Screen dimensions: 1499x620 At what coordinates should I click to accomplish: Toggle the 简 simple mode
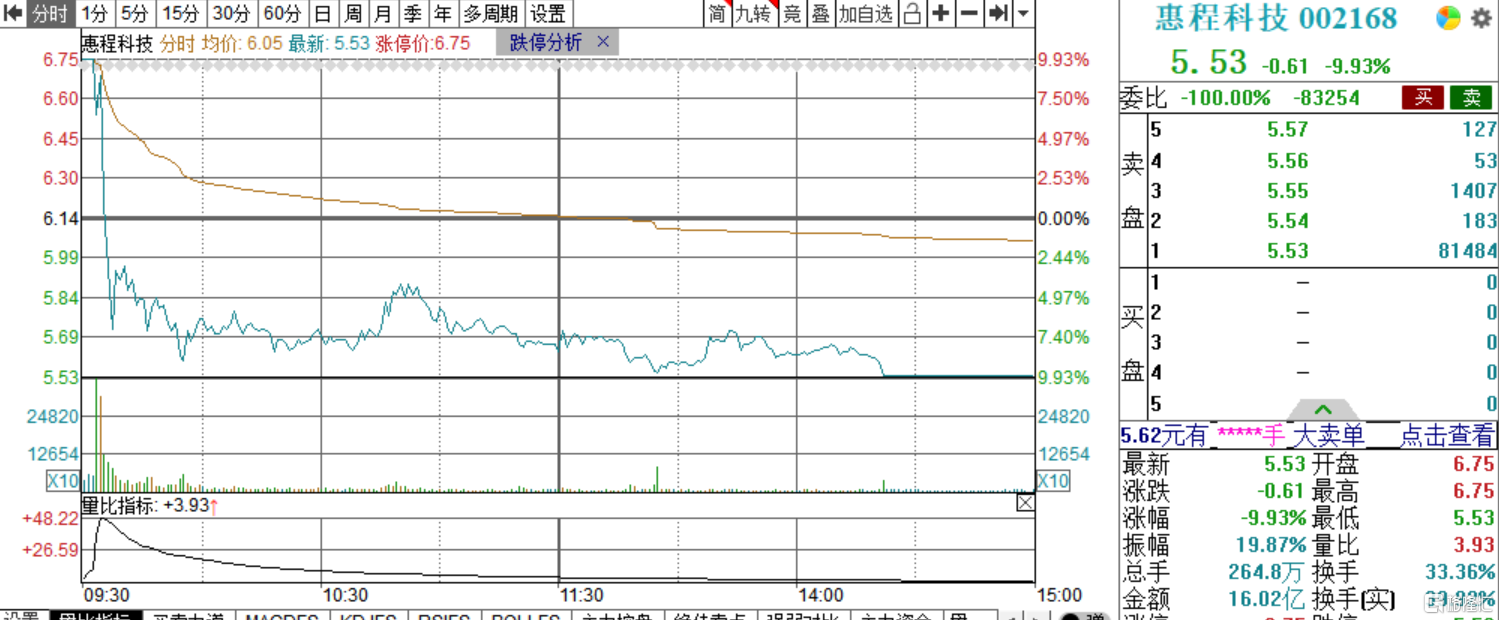[x=717, y=14]
